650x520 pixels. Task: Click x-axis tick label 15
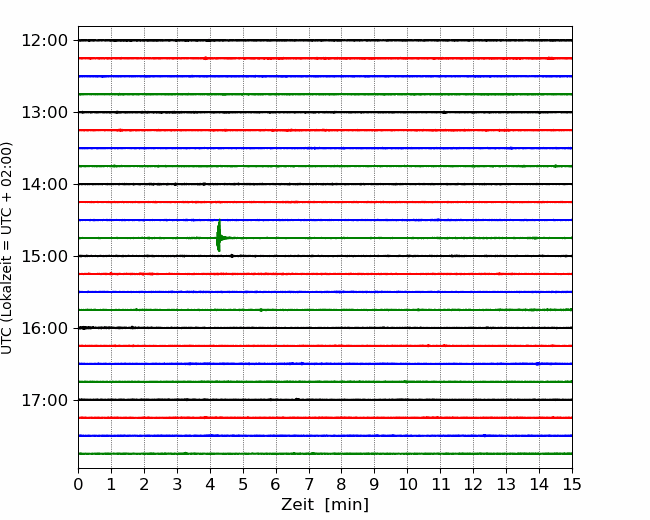(x=572, y=484)
